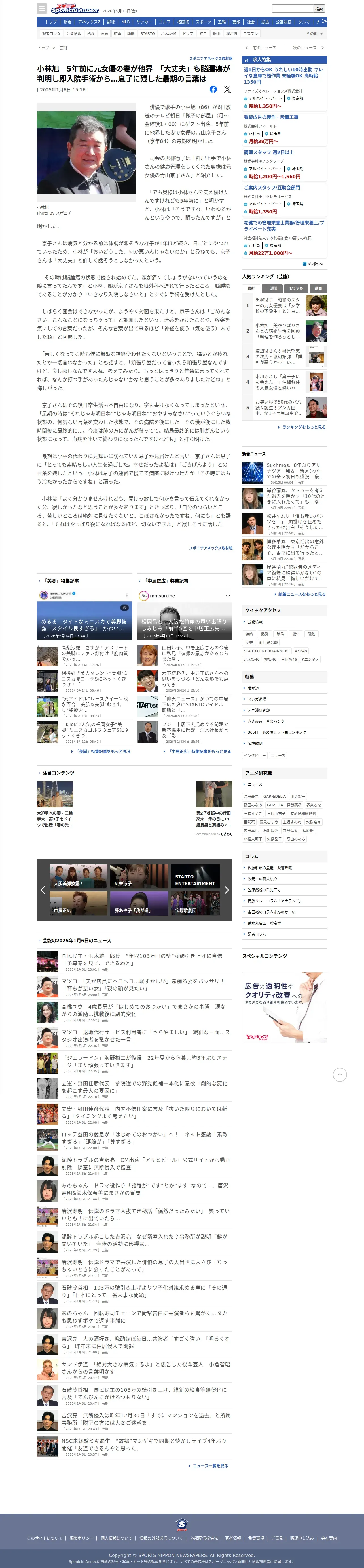Click the AKB48 quick access tag
This screenshot has width=364, height=1568.
(x=301, y=651)
